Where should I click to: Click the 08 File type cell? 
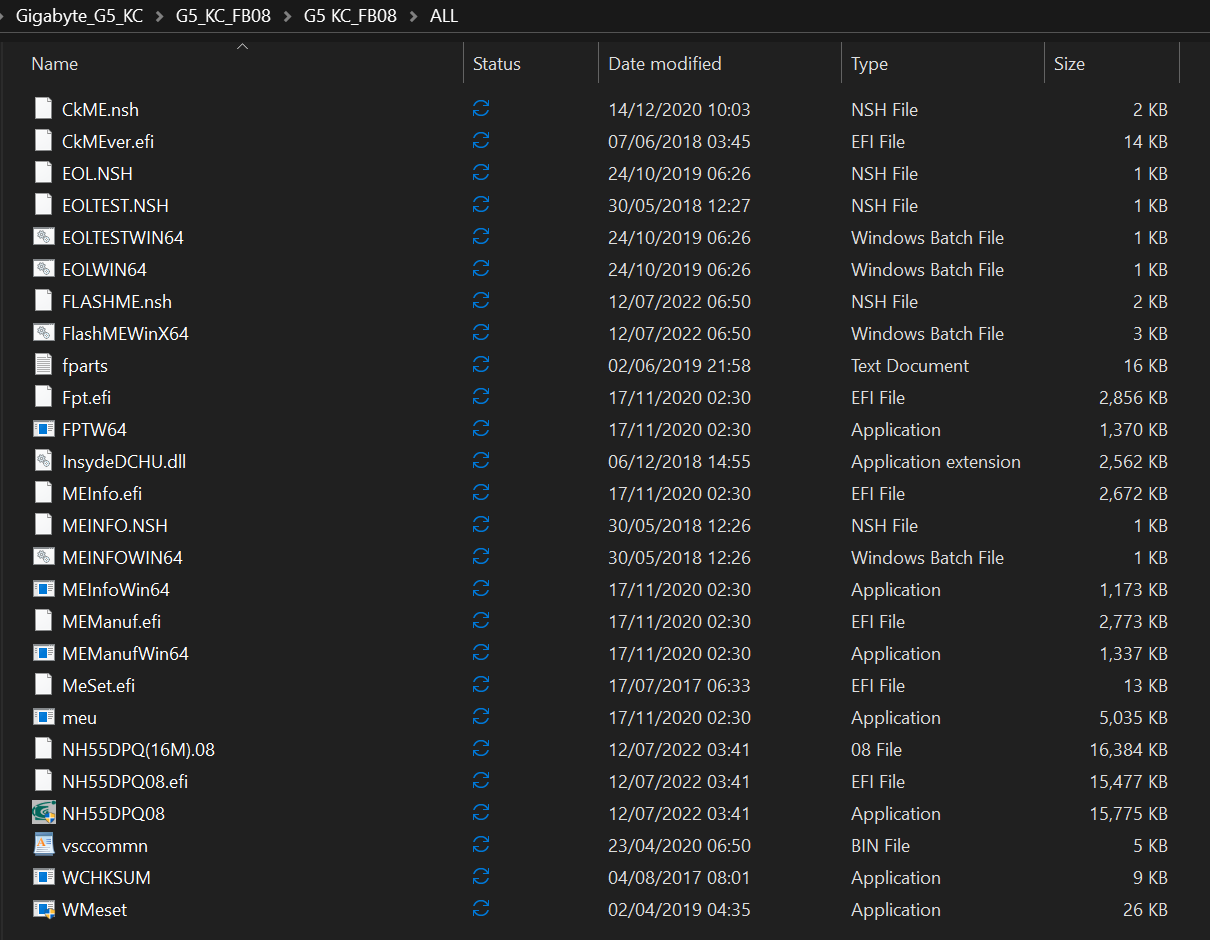click(876, 749)
